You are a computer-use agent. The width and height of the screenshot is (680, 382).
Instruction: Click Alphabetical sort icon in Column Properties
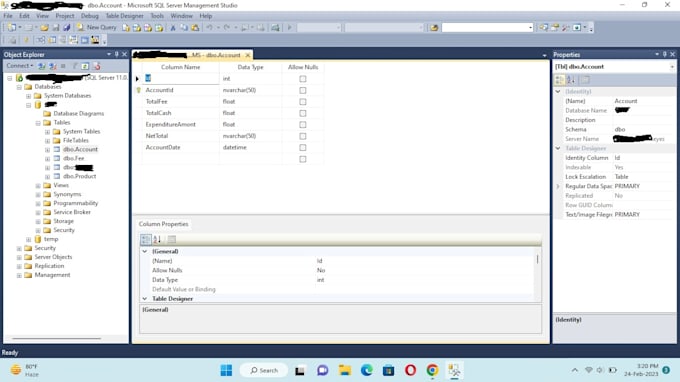tap(157, 239)
